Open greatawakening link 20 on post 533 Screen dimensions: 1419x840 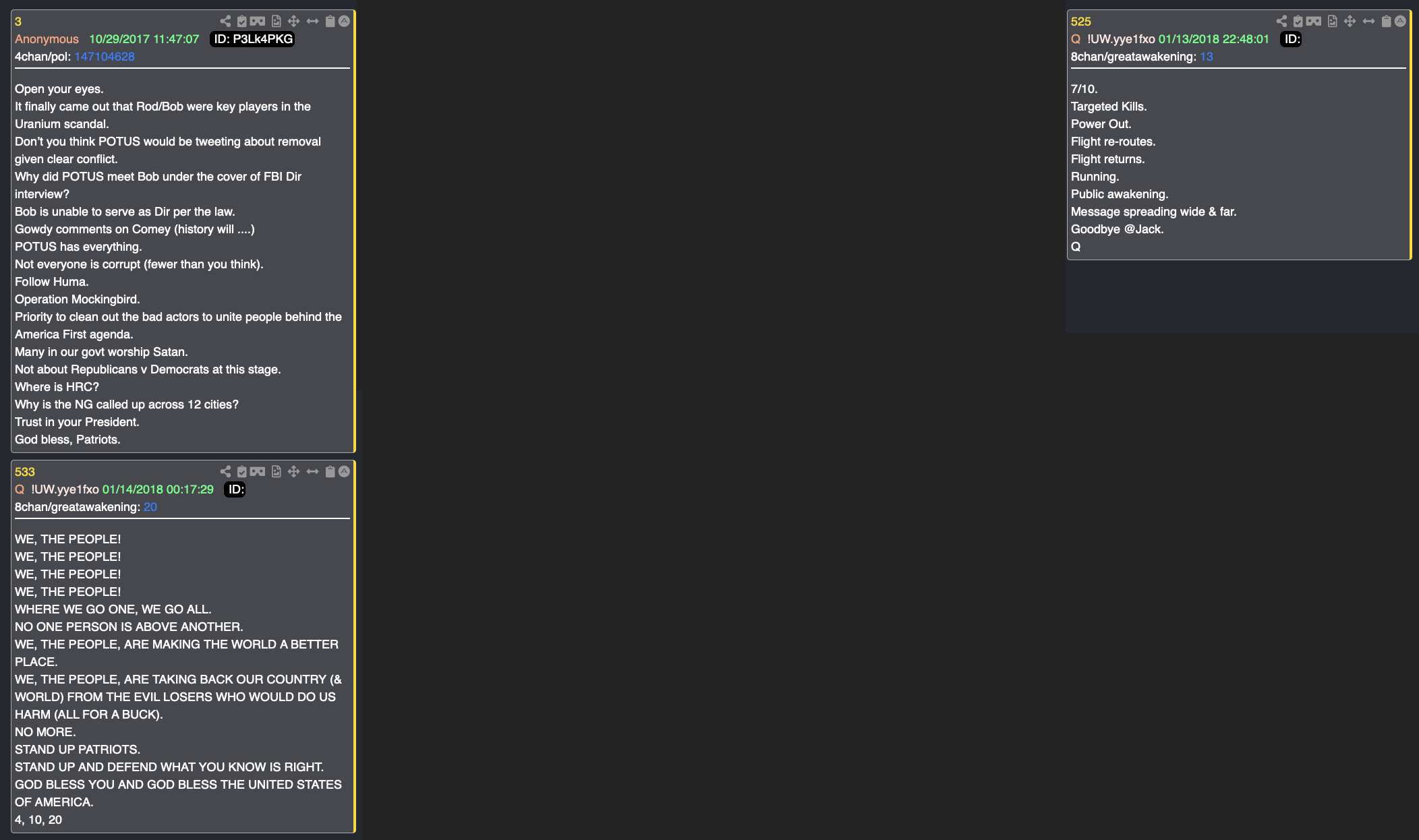(x=150, y=507)
